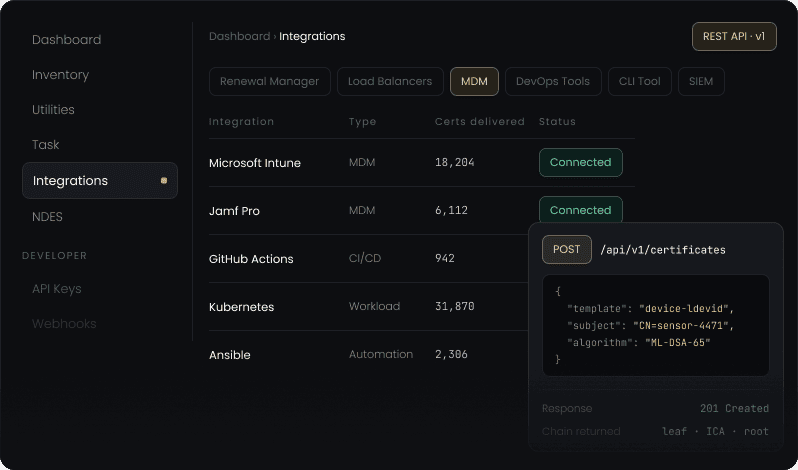Click the Status column header

tap(557, 122)
